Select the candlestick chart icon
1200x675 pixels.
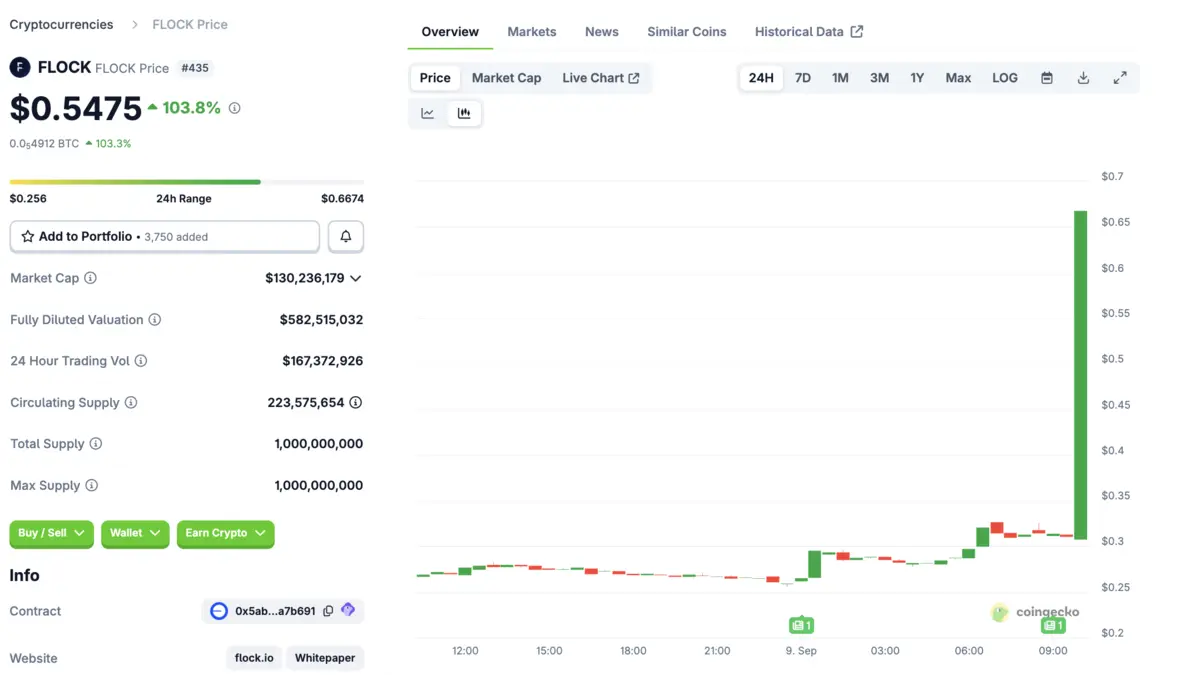[x=464, y=113]
